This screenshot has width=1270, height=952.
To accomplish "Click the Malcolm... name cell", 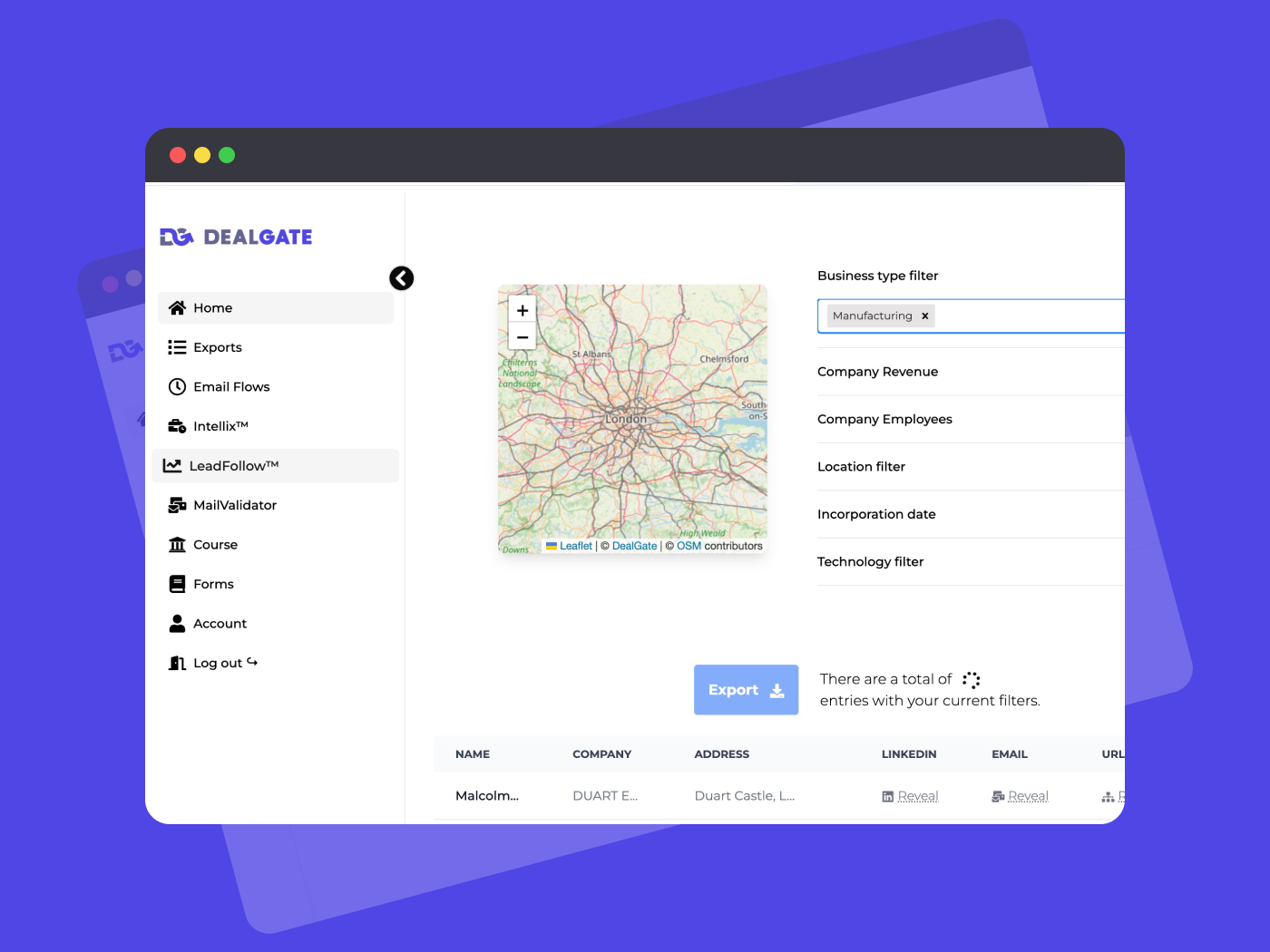I will [x=487, y=796].
